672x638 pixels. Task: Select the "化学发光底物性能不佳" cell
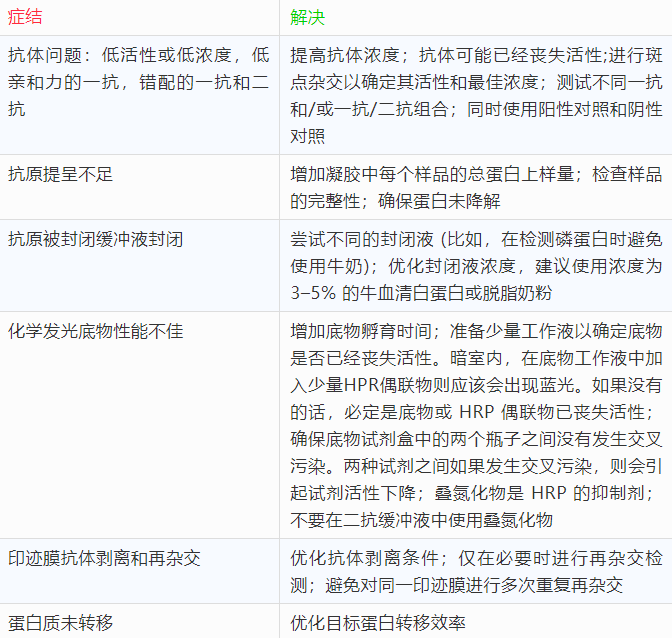pos(95,331)
